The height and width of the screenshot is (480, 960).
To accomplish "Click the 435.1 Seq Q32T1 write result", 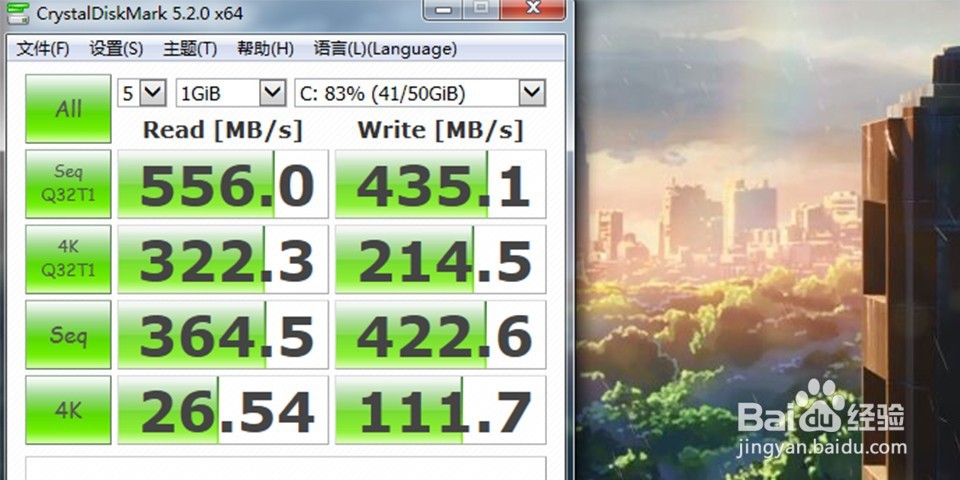I will pos(440,184).
